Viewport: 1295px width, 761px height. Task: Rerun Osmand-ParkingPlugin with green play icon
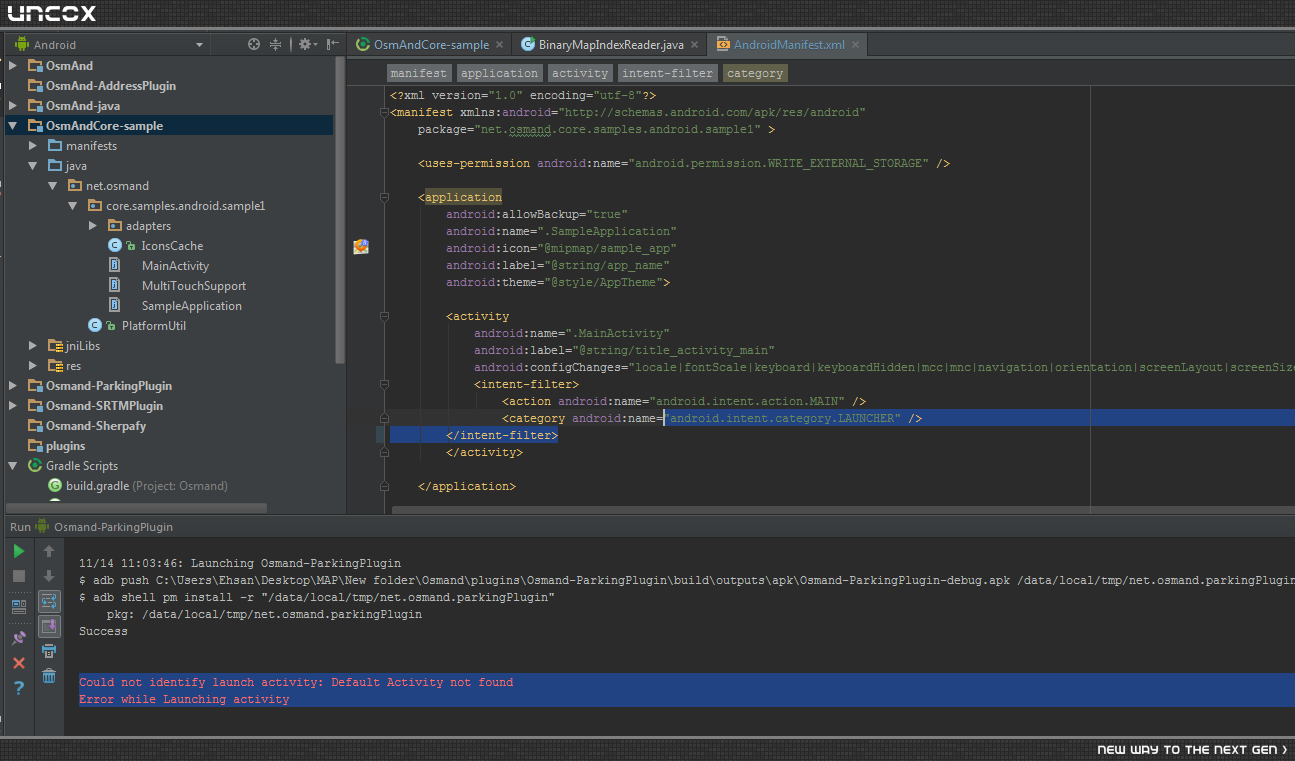pyautogui.click(x=19, y=551)
